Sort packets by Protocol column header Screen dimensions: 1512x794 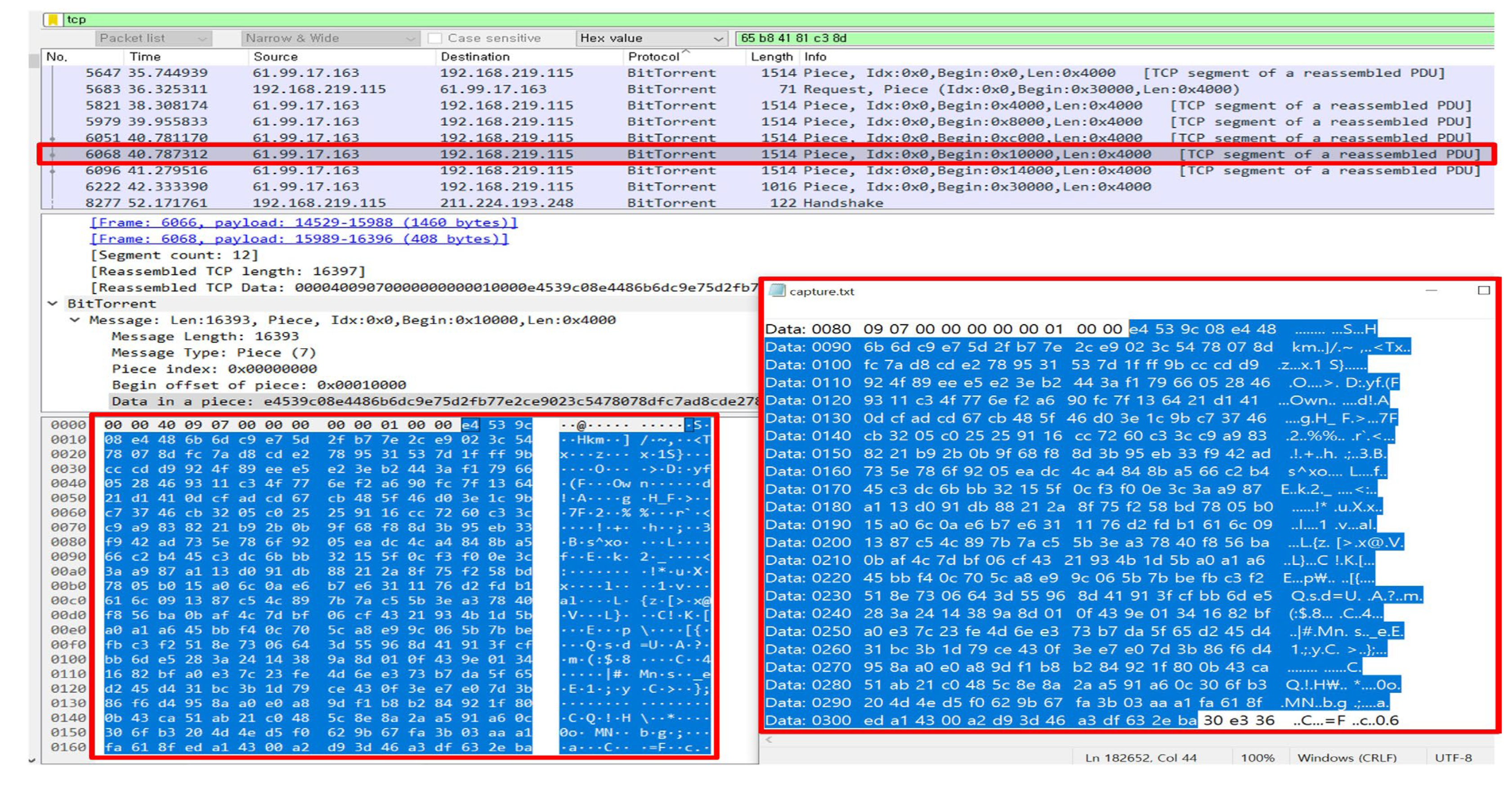(x=653, y=57)
